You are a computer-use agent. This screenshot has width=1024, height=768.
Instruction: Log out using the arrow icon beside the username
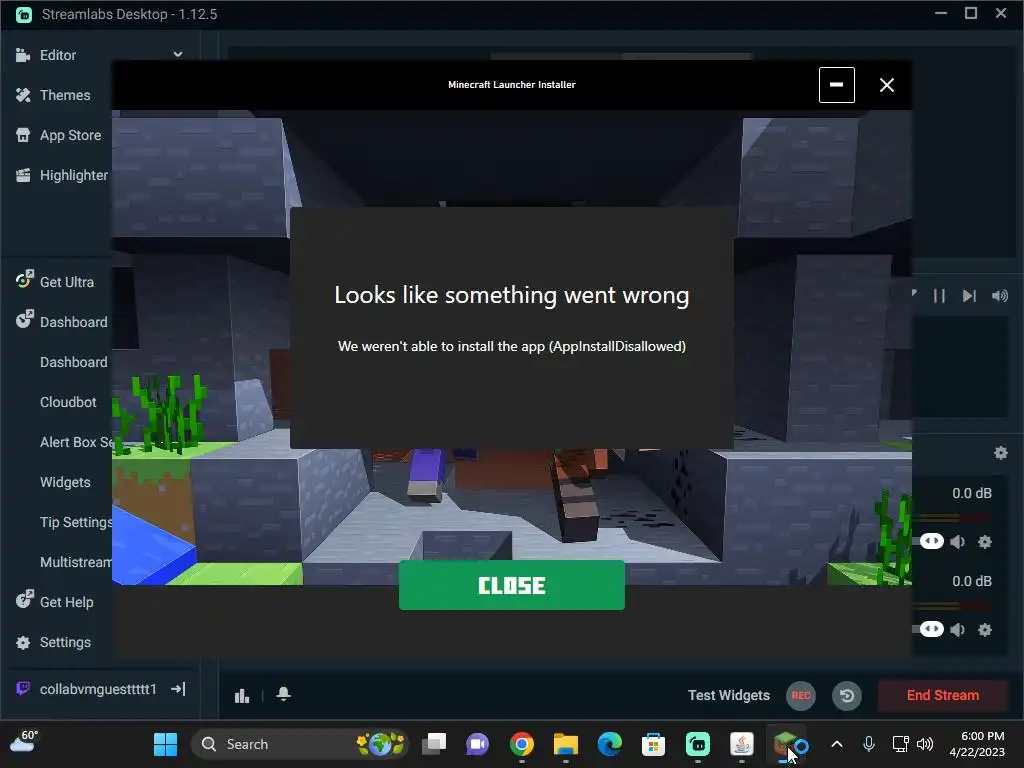tap(178, 689)
